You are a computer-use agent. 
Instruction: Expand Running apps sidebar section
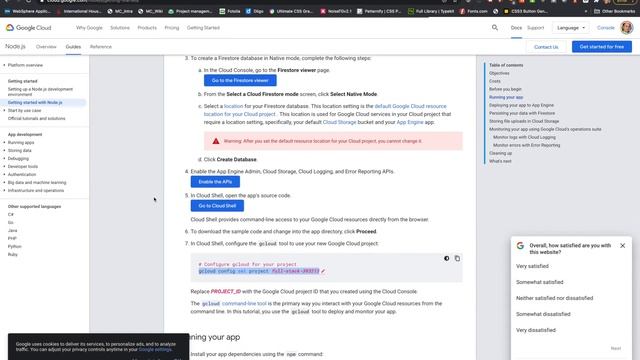click(21, 142)
